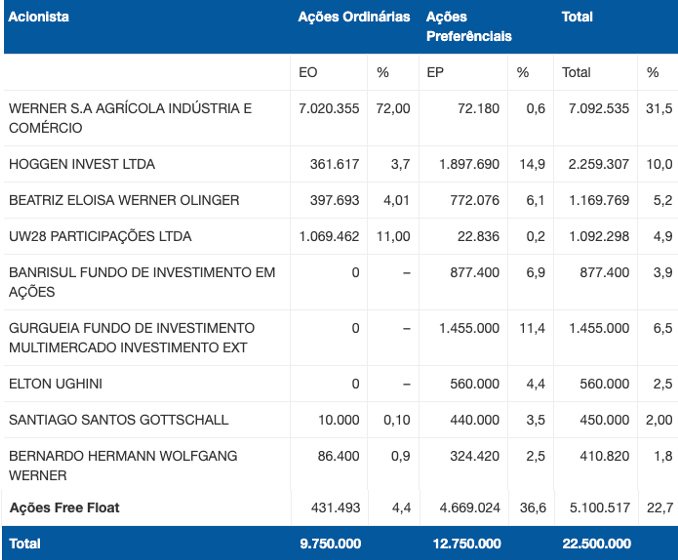Click the Ações Preferenciais header
The width and height of the screenshot is (678, 560).
tap(469, 26)
